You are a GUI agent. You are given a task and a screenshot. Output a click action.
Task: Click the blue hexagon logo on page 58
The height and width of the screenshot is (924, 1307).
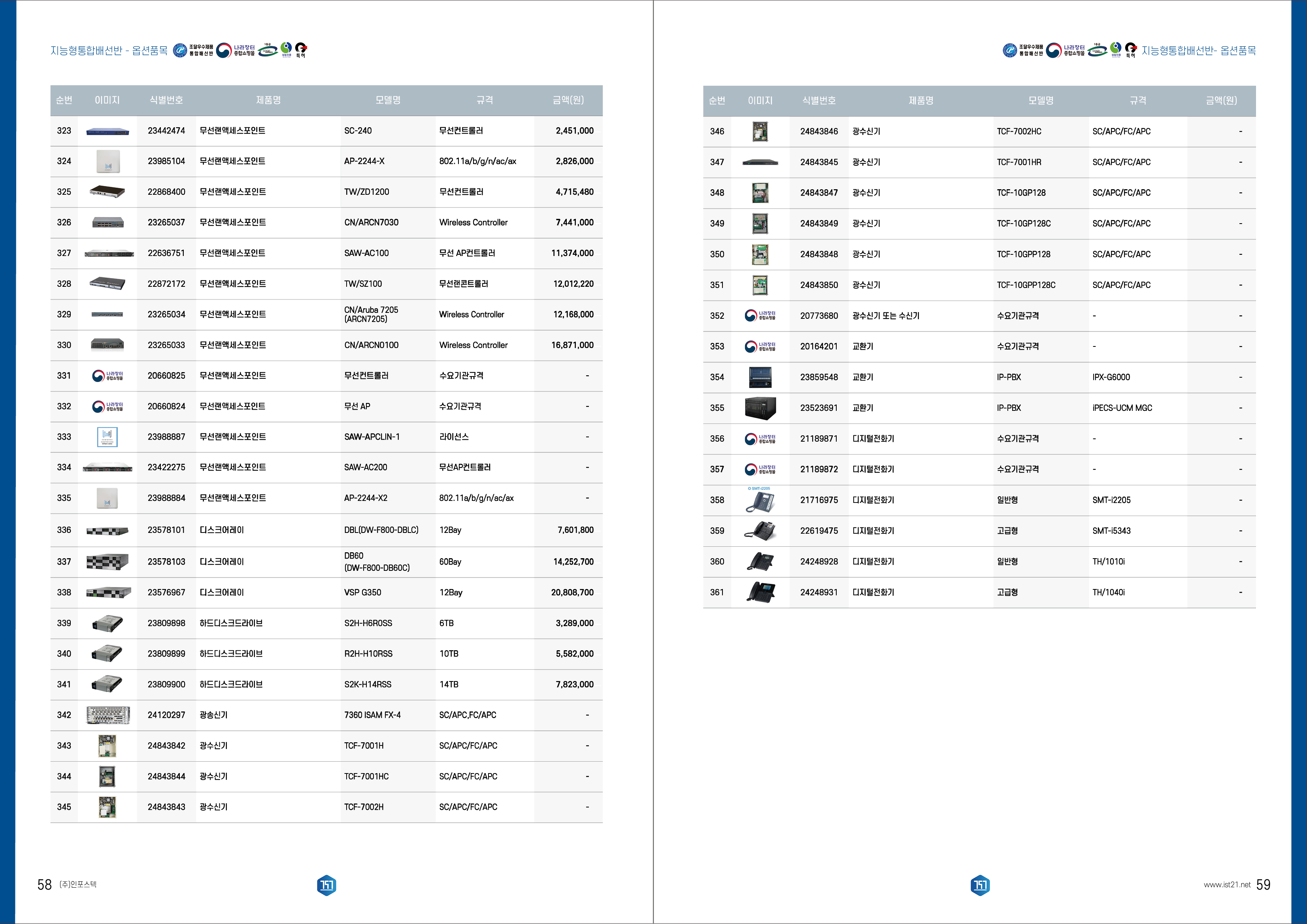(x=326, y=885)
